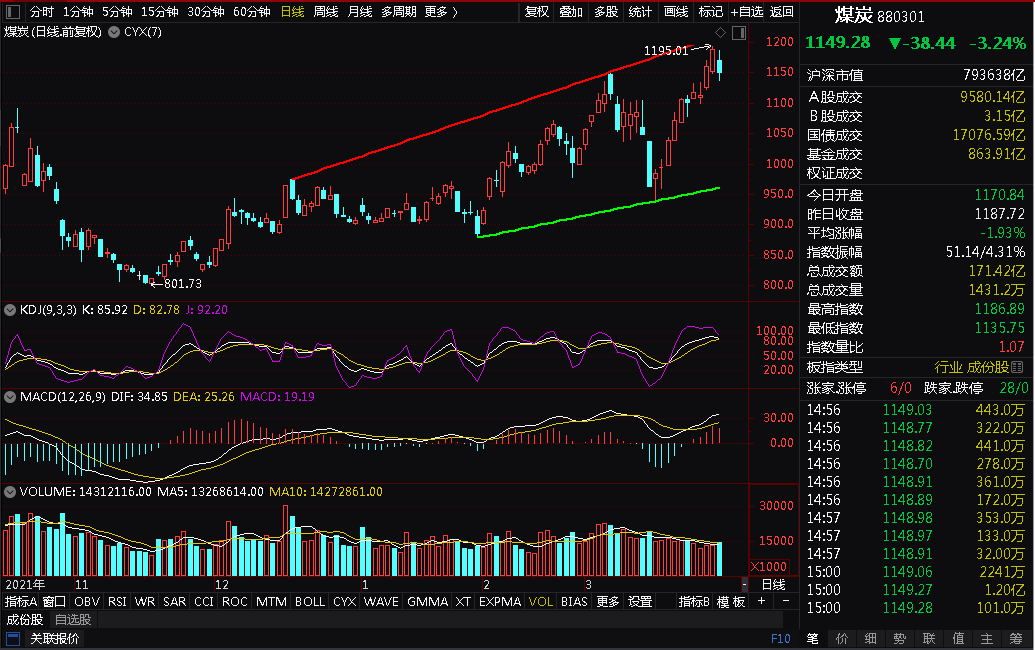This screenshot has width=1035, height=650.
Task: Toggle the left sidebar panel icon
Action: 13,12
